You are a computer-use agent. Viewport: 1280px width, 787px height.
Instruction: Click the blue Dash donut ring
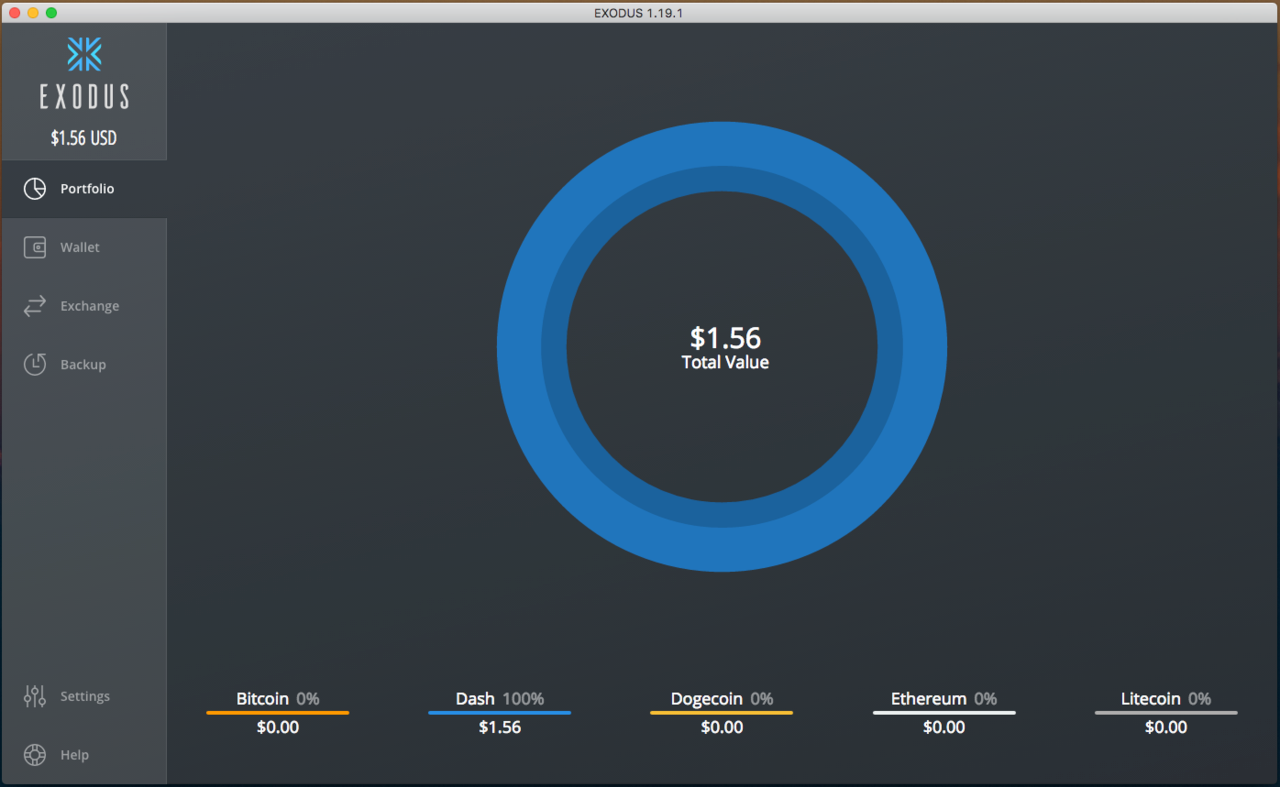pyautogui.click(x=722, y=143)
